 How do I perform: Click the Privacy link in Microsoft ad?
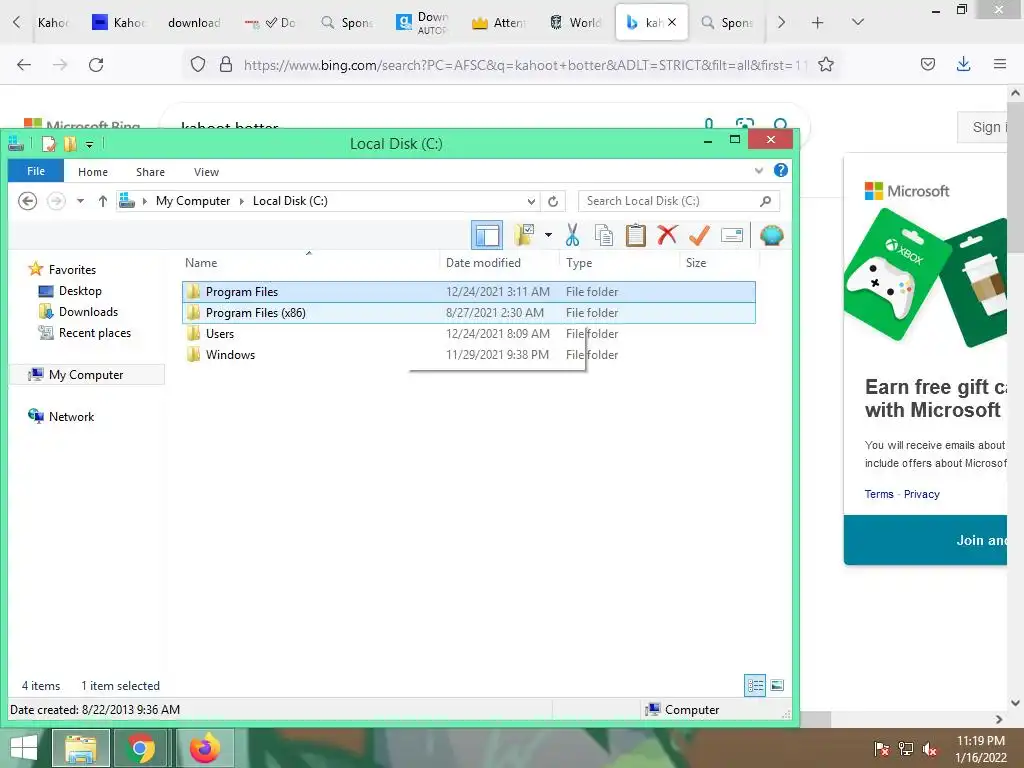click(x=921, y=494)
